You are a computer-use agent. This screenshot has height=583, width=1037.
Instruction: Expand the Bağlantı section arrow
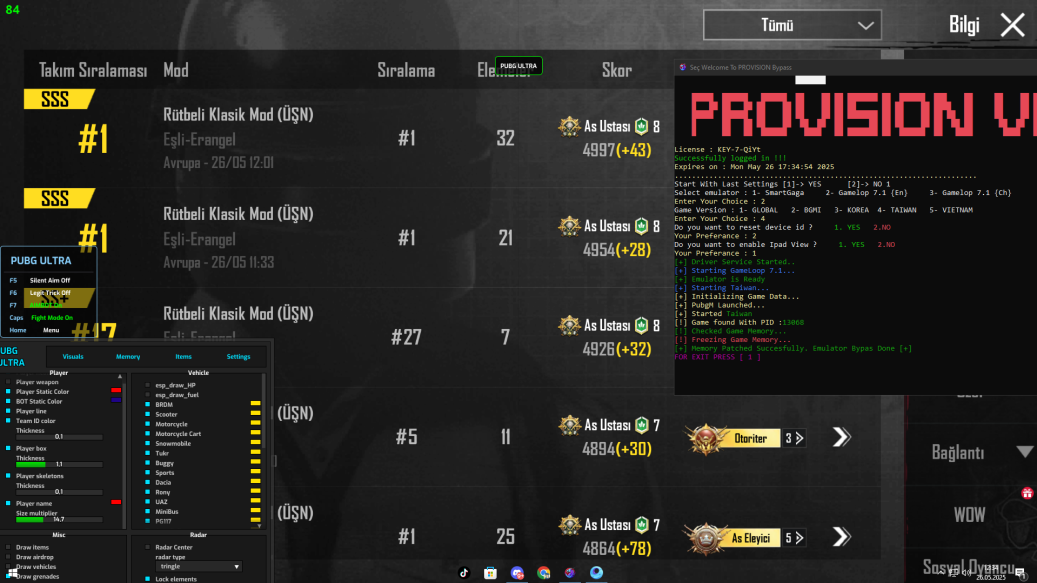[x=1023, y=452]
